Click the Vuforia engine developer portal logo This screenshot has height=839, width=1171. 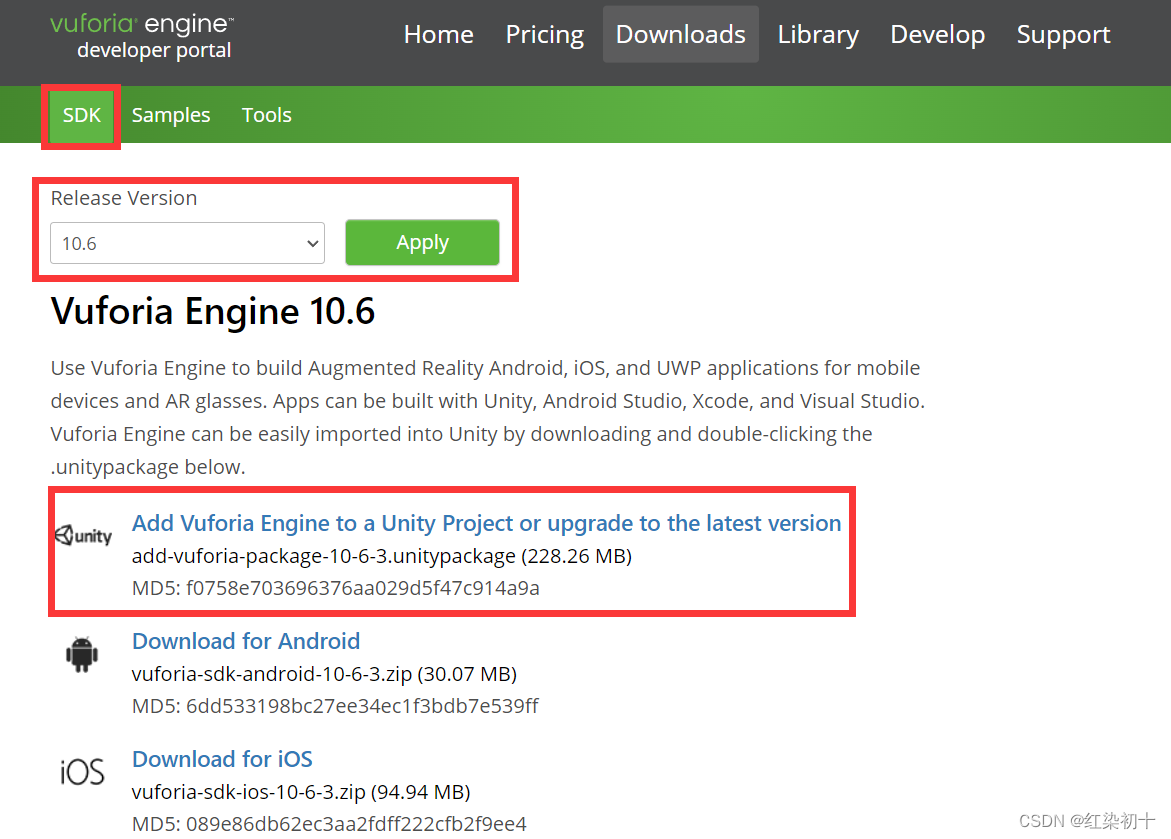tap(141, 36)
